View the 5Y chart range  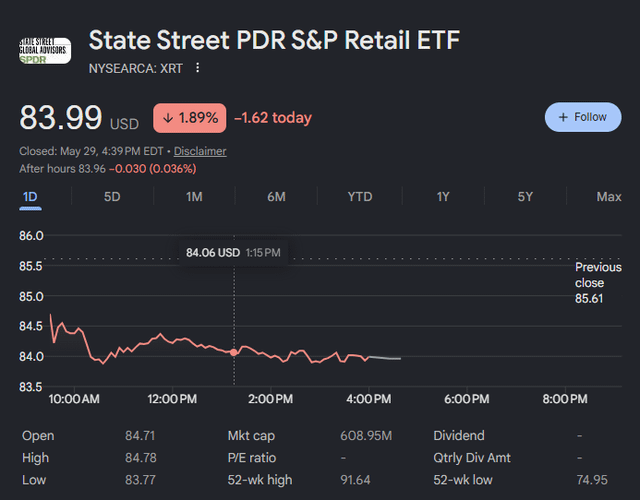tap(525, 197)
